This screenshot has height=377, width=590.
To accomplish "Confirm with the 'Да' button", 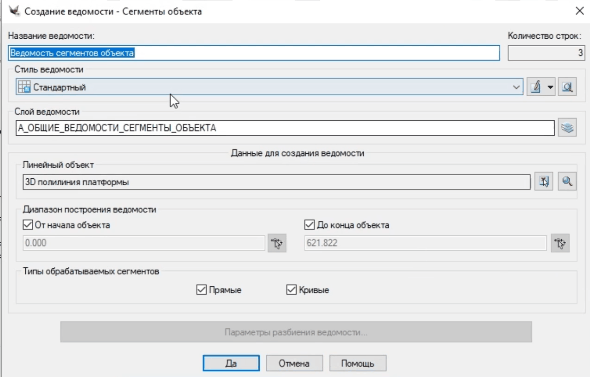I will click(231, 363).
